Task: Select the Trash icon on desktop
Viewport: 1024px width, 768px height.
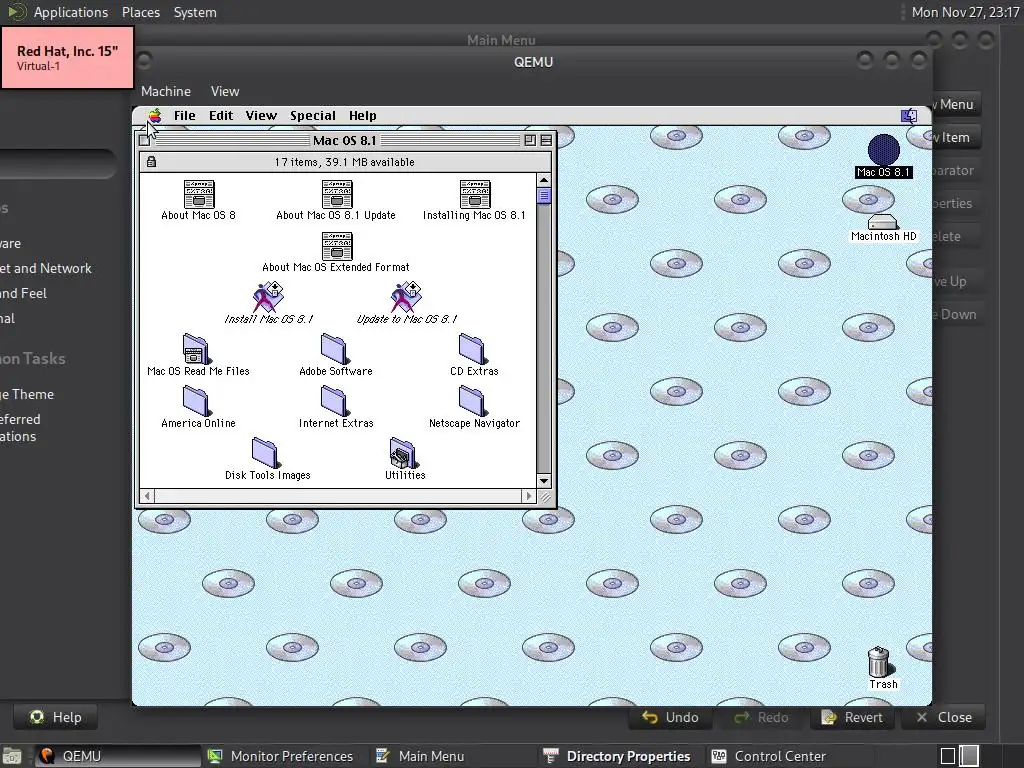Action: (x=880, y=662)
